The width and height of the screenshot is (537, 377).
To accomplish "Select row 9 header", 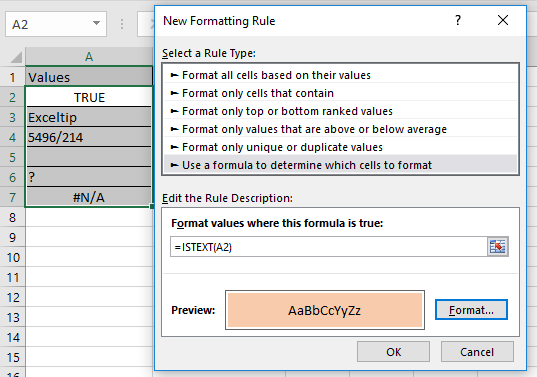I will pyautogui.click(x=13, y=237).
